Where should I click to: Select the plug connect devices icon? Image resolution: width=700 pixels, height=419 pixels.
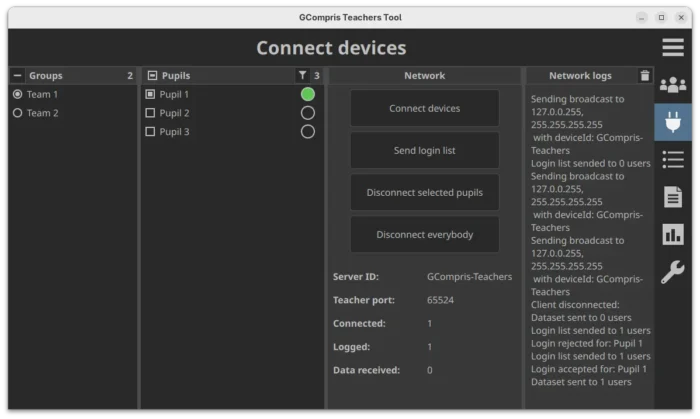pyautogui.click(x=673, y=122)
